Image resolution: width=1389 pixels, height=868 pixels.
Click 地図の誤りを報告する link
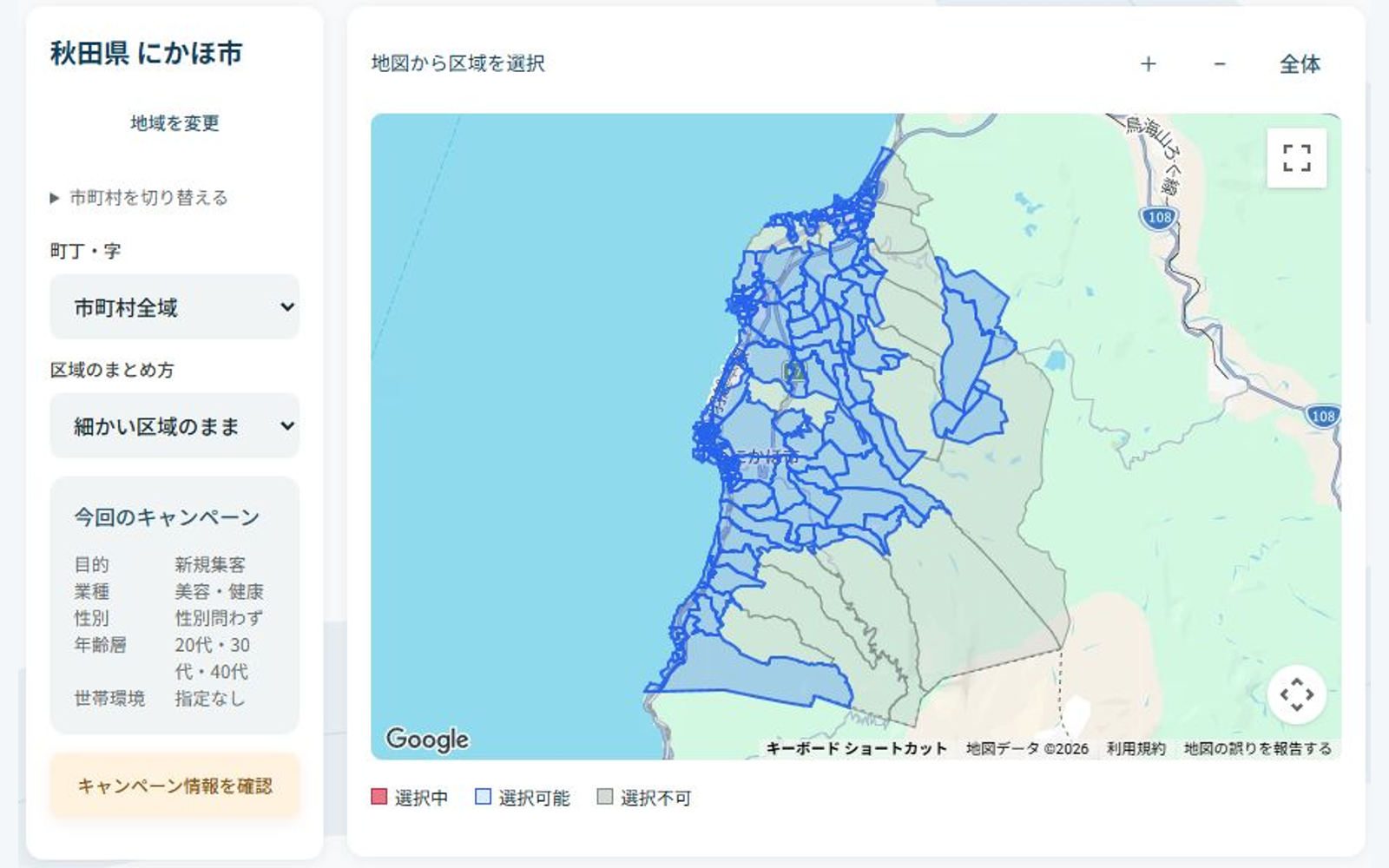click(x=1257, y=748)
